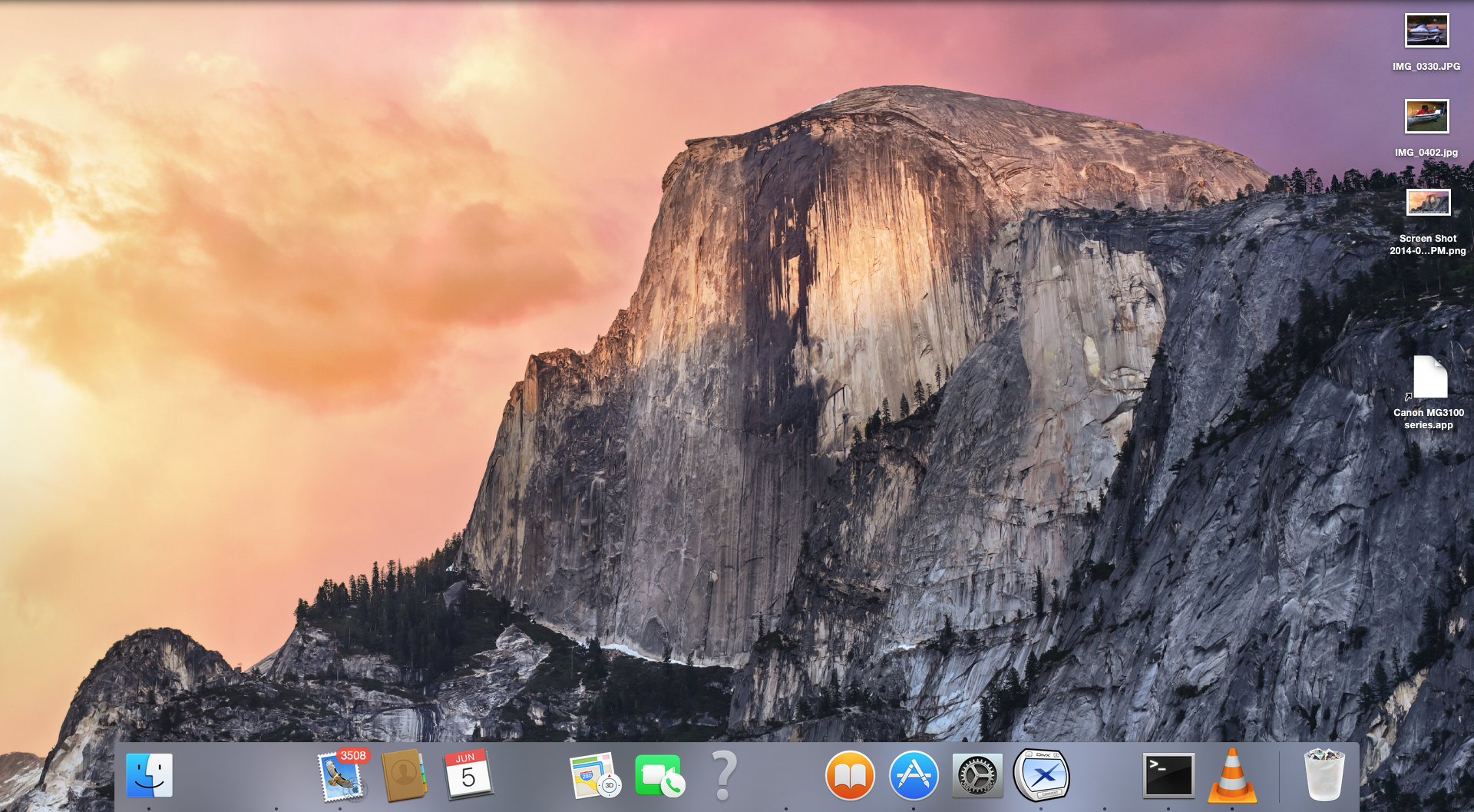Click the 3508 badge on Mail
Viewport: 1474px width, 812px height.
[353, 756]
